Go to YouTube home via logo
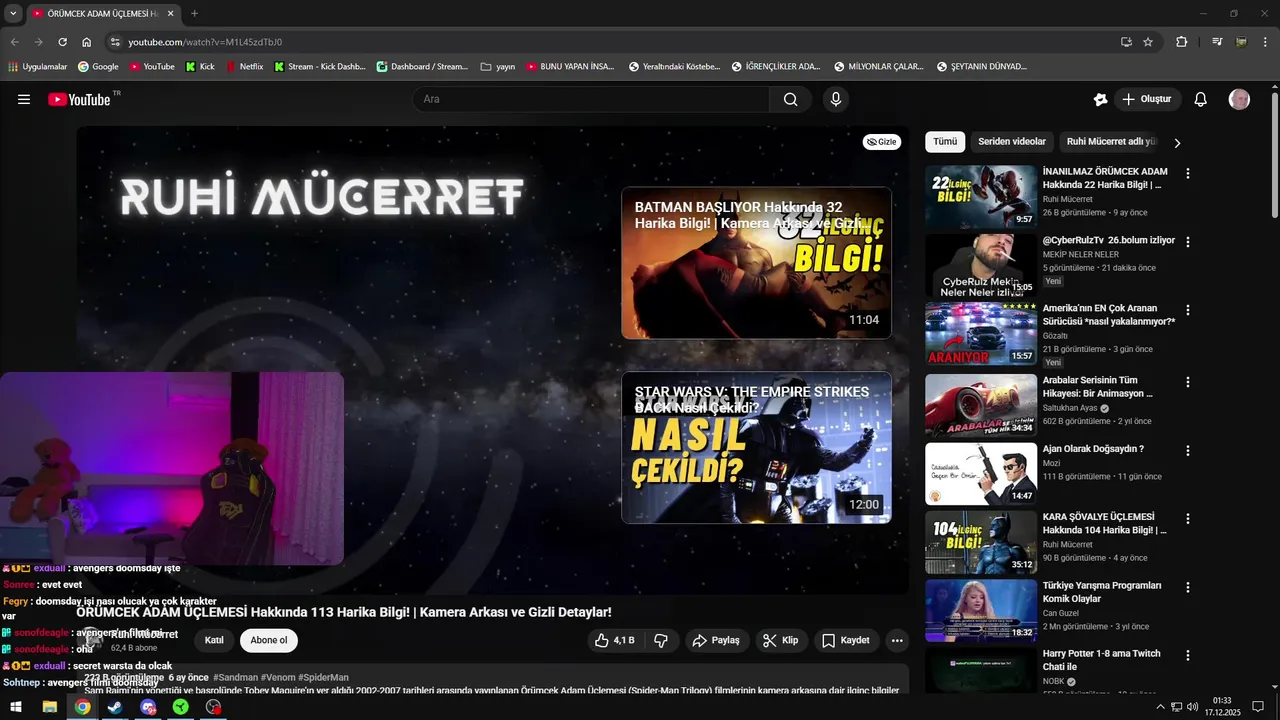Viewport: 1280px width, 720px height. coord(79,99)
